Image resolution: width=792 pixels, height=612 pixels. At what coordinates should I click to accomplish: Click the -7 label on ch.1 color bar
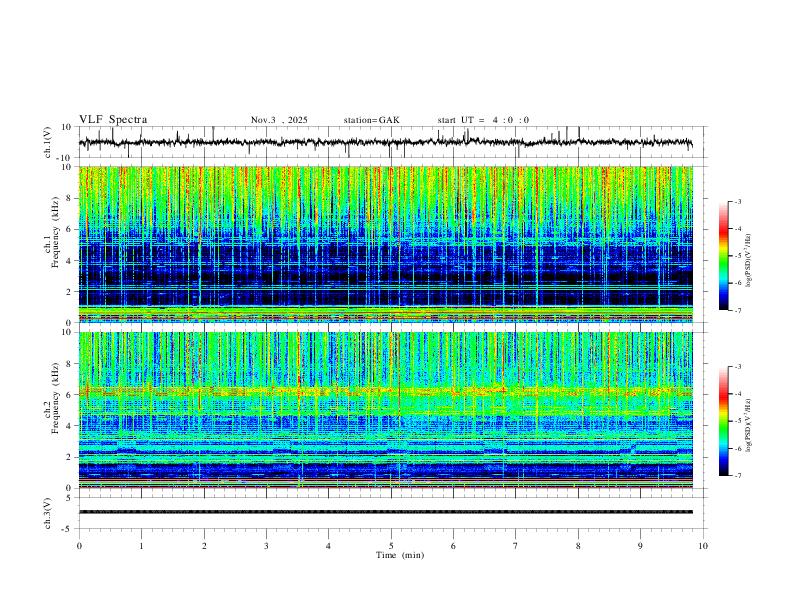tap(737, 310)
